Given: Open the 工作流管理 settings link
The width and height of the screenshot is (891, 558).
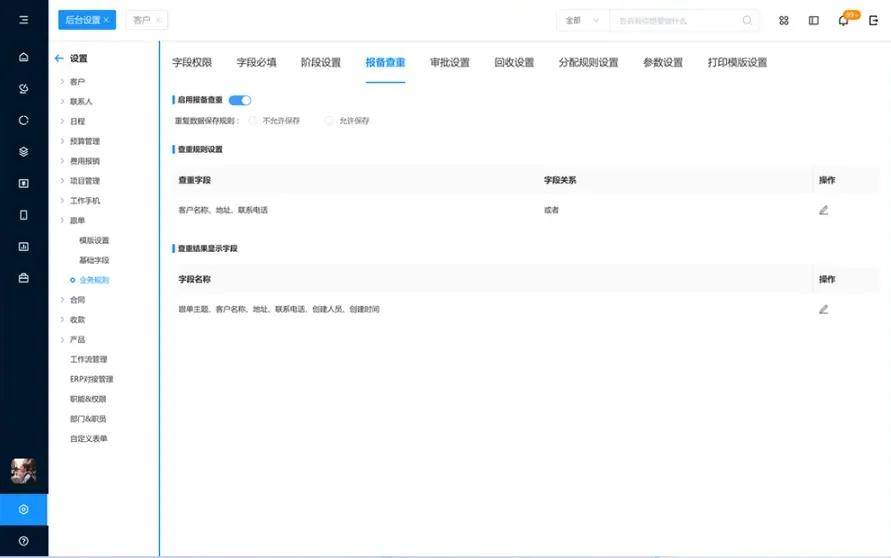Looking at the screenshot, I should [88, 359].
